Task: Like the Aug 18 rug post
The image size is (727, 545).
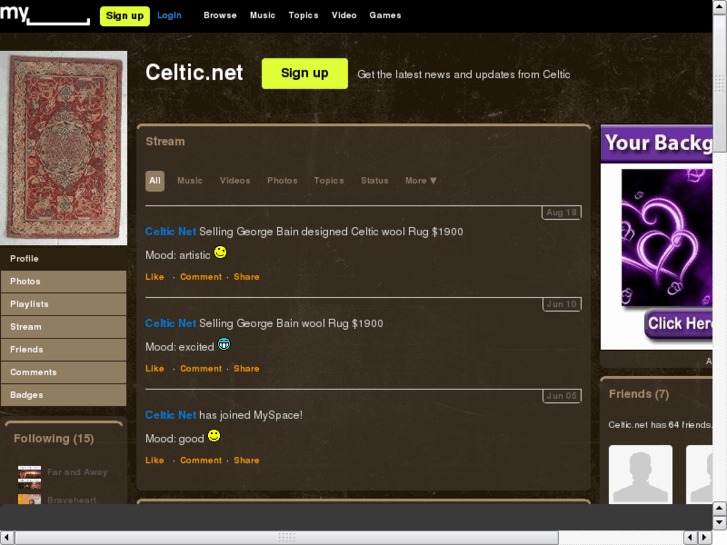Action: [154, 277]
